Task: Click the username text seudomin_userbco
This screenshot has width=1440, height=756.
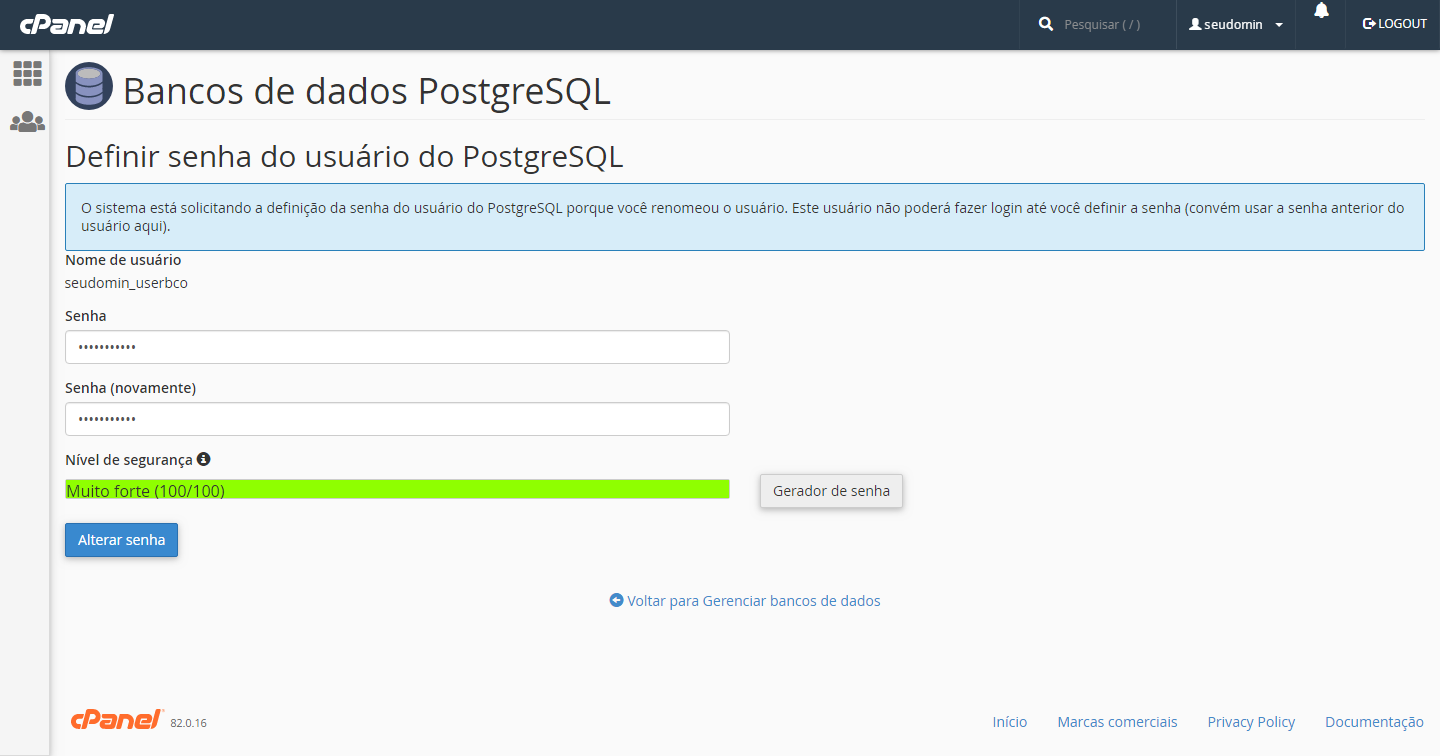Action: [126, 283]
